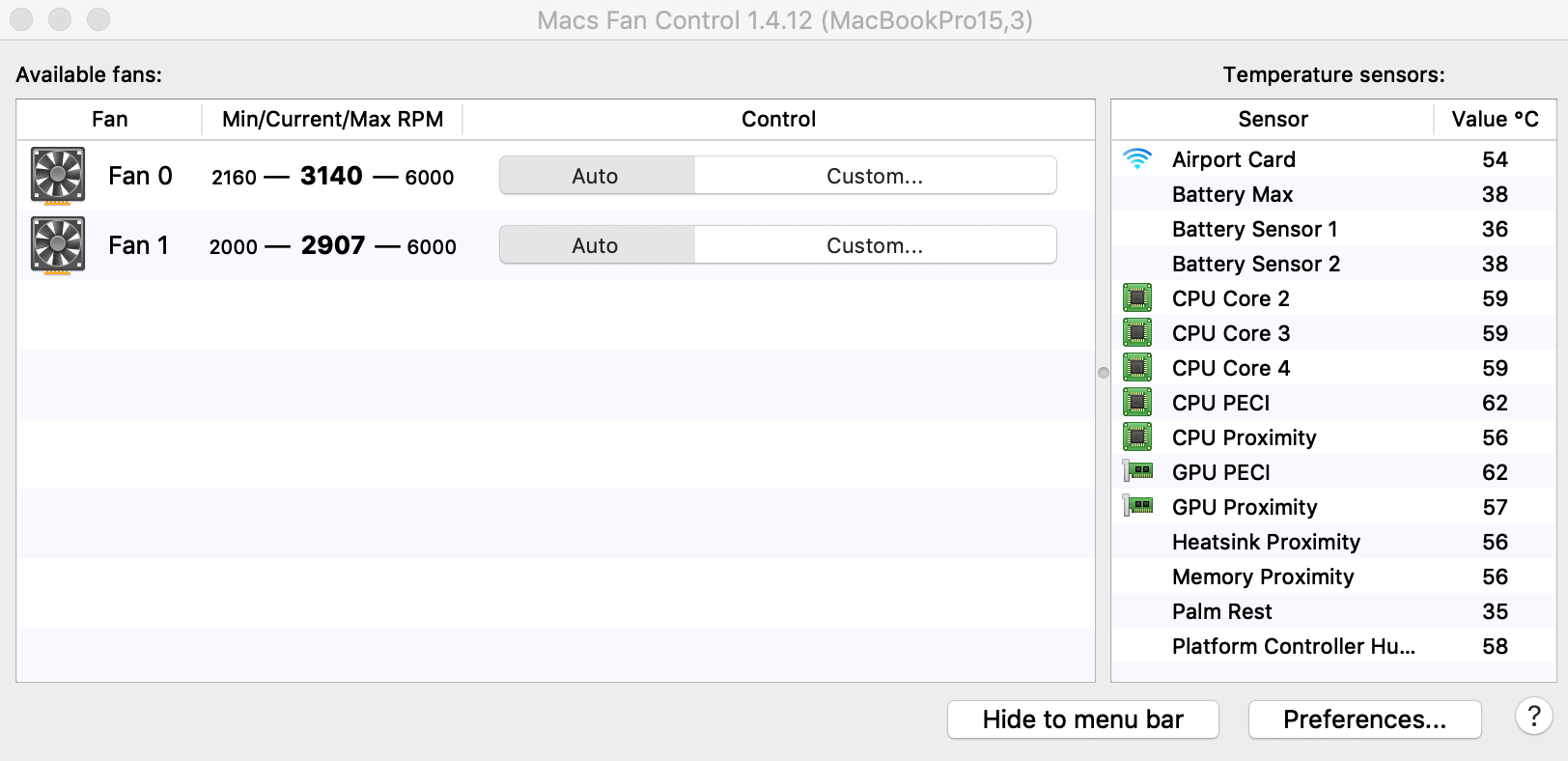Set Fan 0 control to Auto
This screenshot has width=1568, height=761.
[596, 176]
